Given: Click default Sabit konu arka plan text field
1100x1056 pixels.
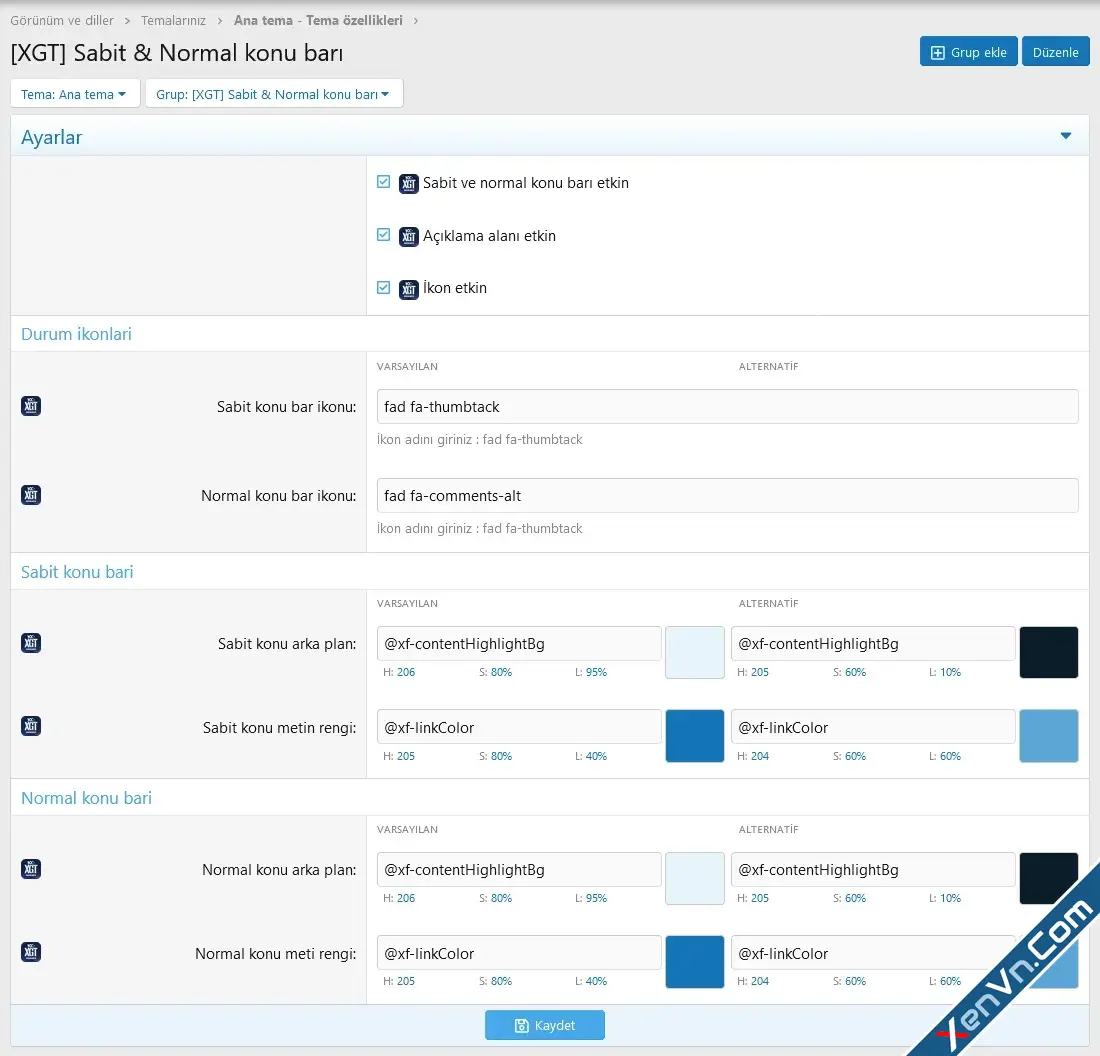Looking at the screenshot, I should [518, 643].
